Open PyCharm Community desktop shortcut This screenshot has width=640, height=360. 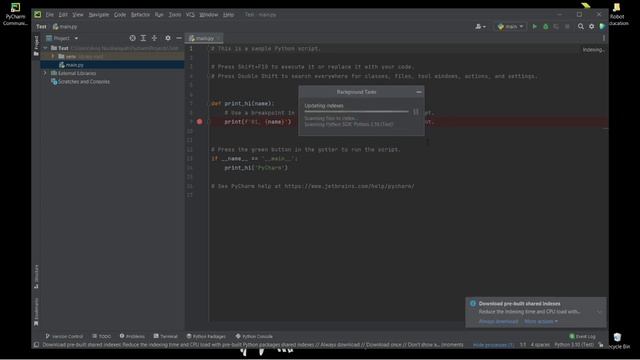click(15, 15)
